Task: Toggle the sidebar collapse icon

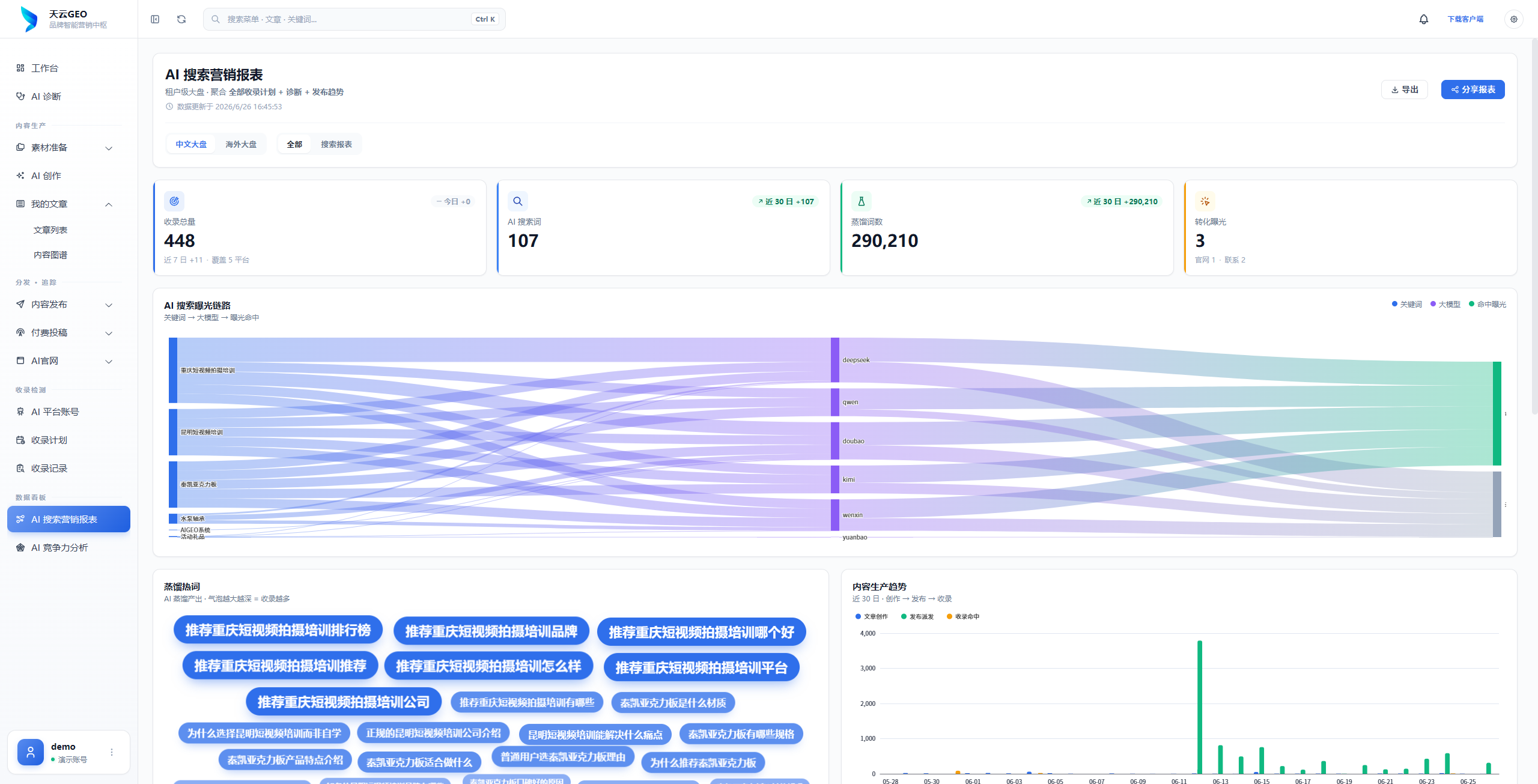Action: click(x=155, y=19)
